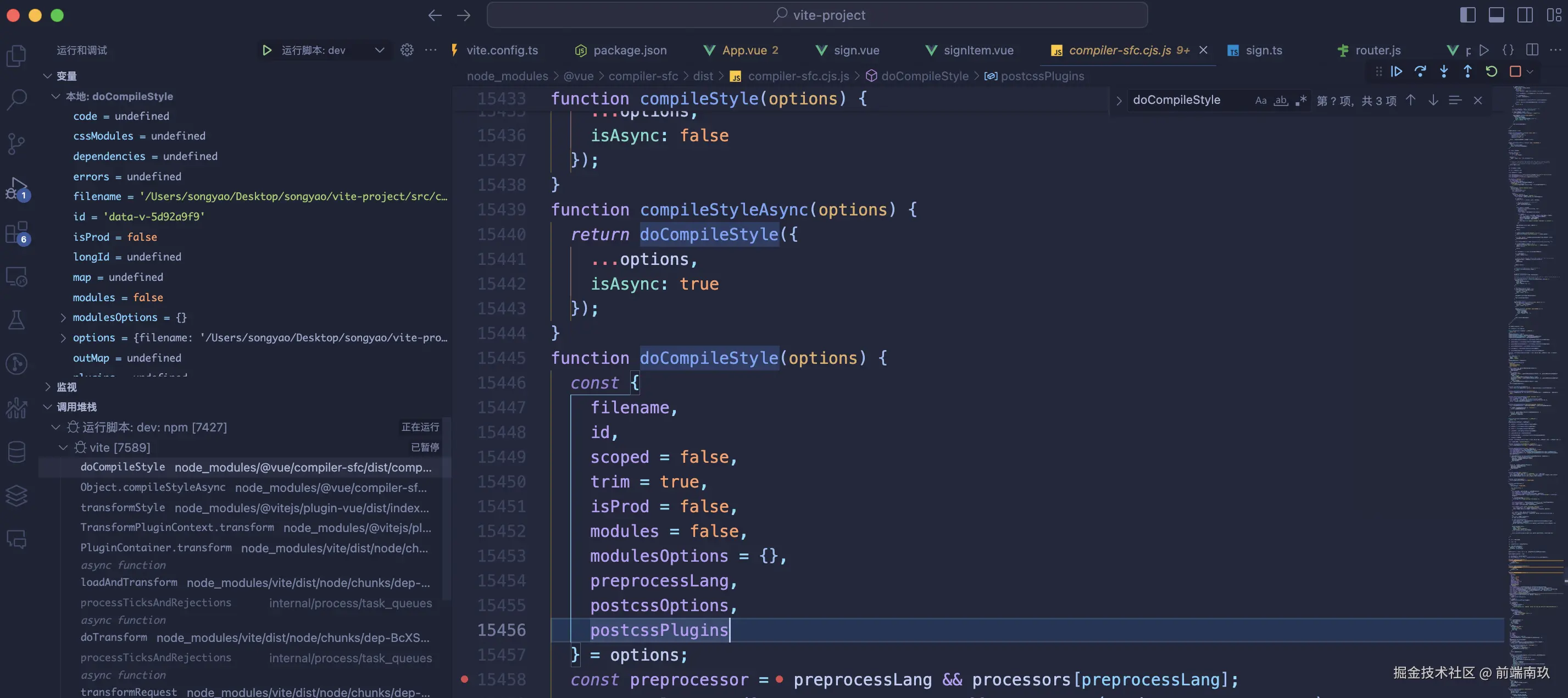Toggle Match Case in find widget
Screen dimensions: 1568x698
click(x=1261, y=101)
